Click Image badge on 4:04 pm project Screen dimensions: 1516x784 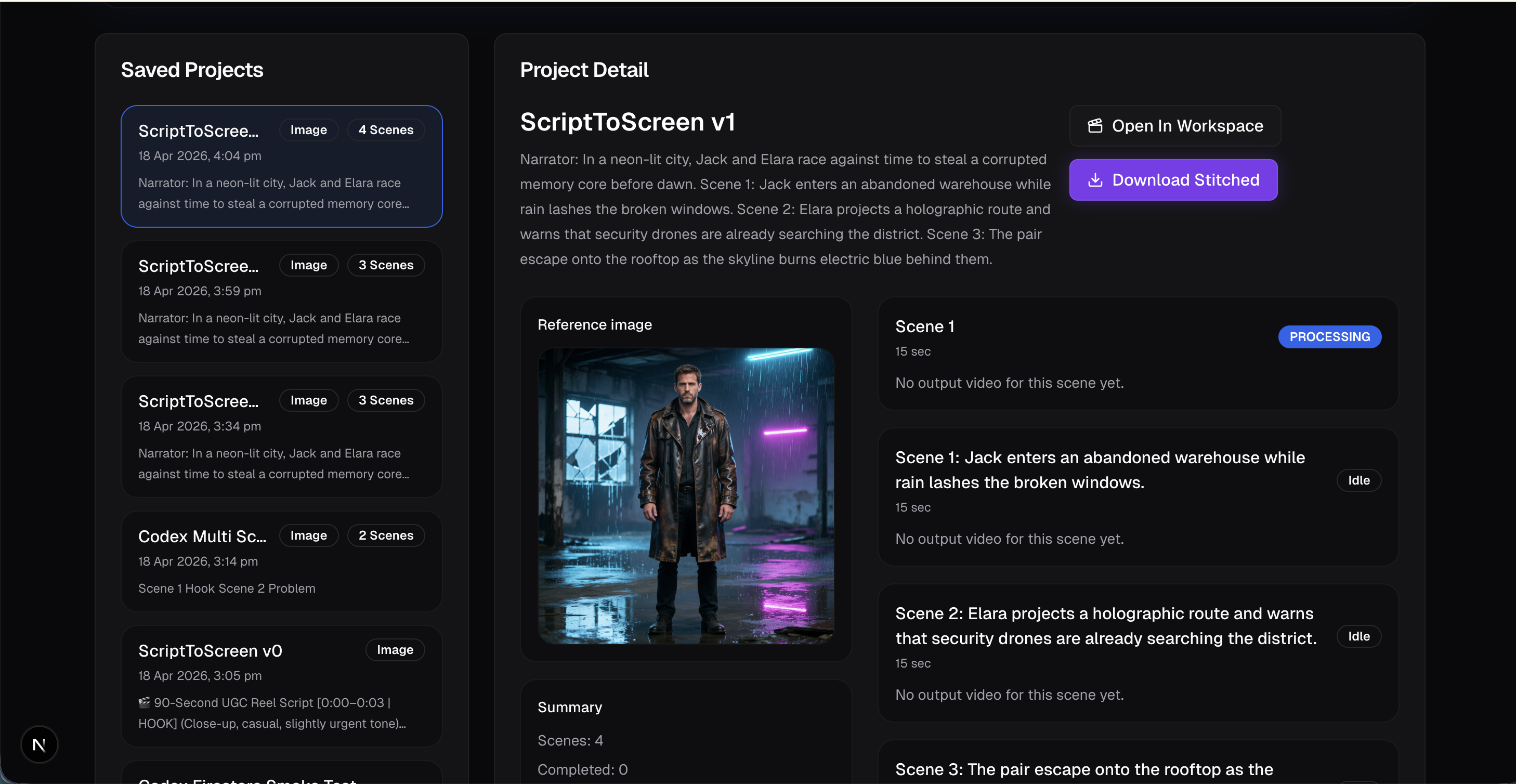(x=308, y=130)
